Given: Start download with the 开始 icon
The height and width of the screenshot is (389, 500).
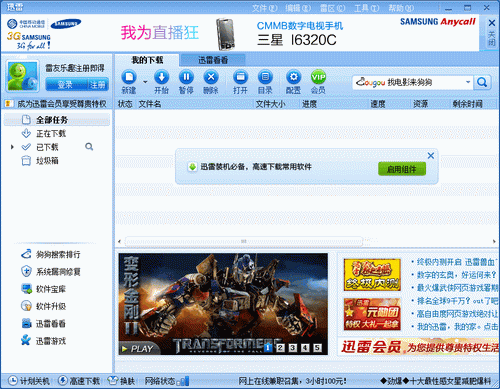Looking at the screenshot, I should 161,77.
